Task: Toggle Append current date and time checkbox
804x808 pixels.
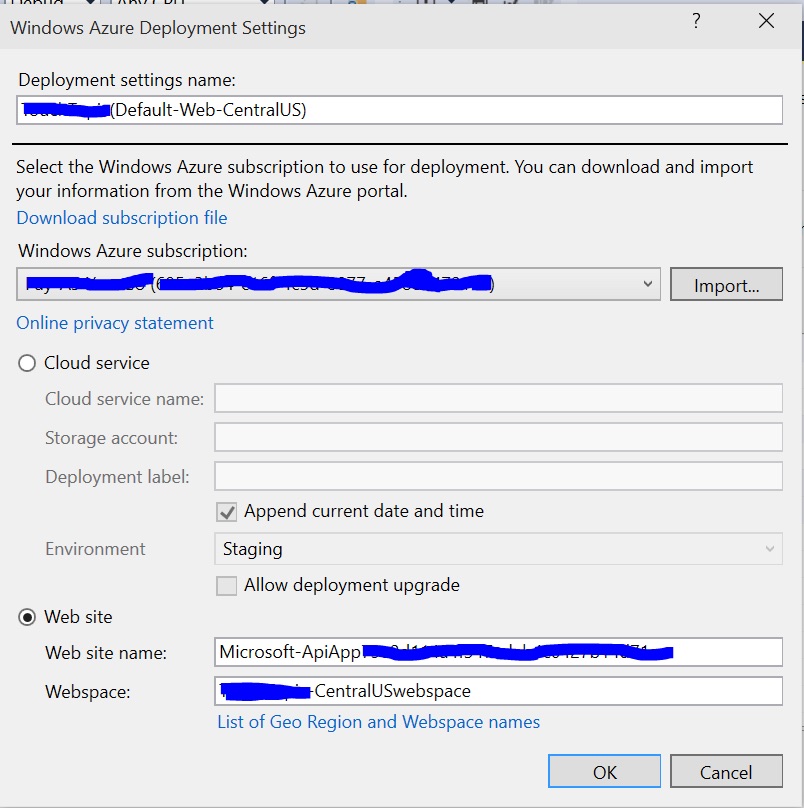Action: point(226,512)
